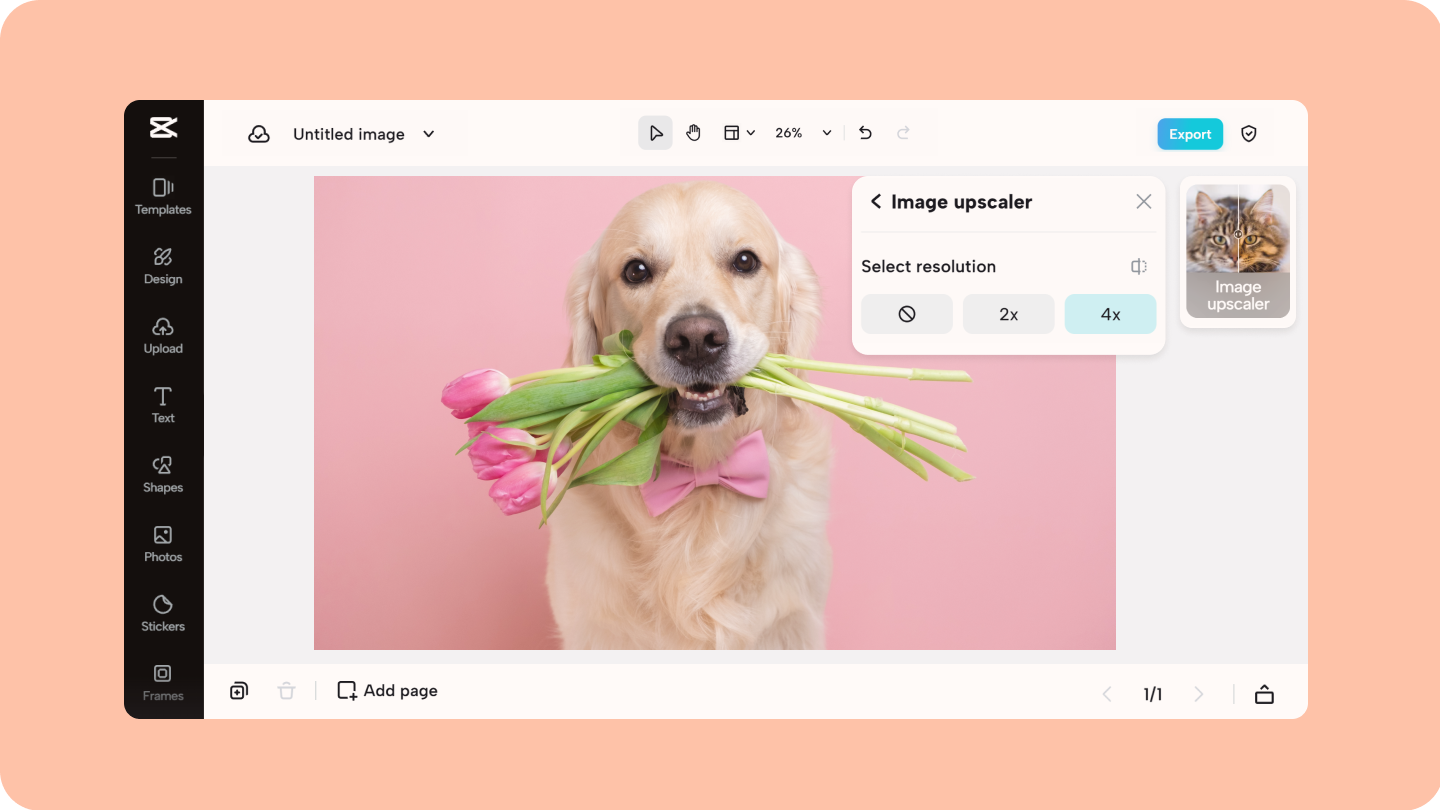Image resolution: width=1440 pixels, height=810 pixels.
Task: Select the 2x resolution option
Action: (x=1009, y=314)
